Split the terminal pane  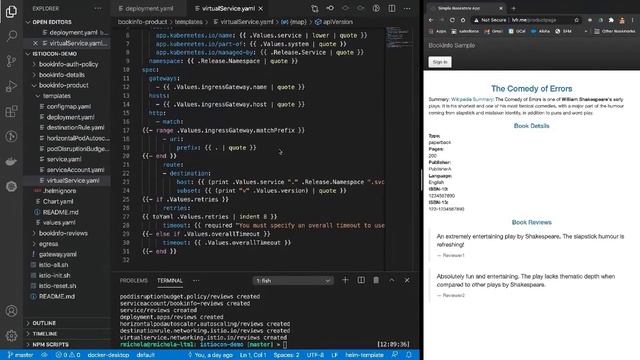pyautogui.click(x=361, y=280)
